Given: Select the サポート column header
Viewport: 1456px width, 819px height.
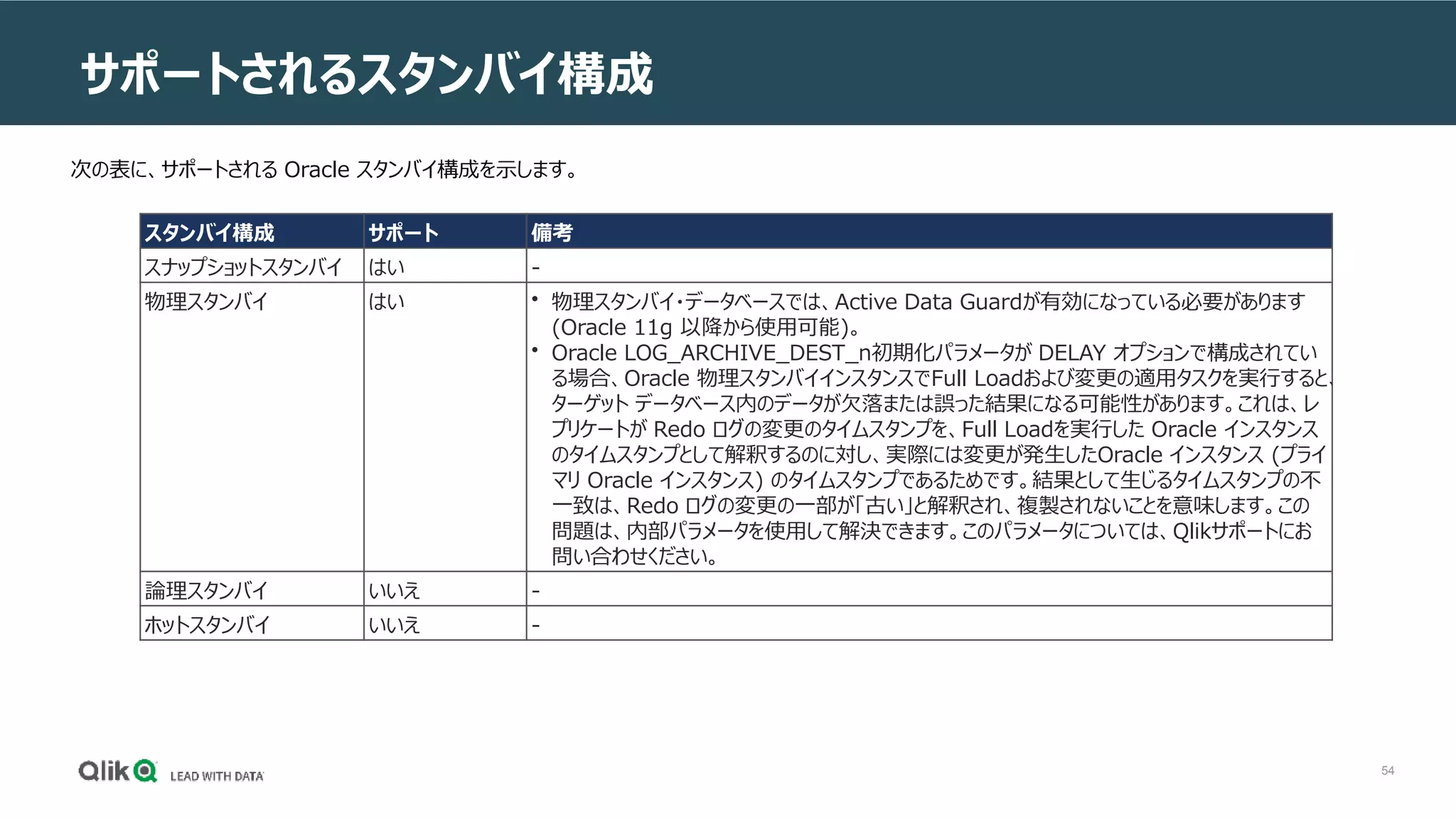Looking at the screenshot, I should point(445,232).
